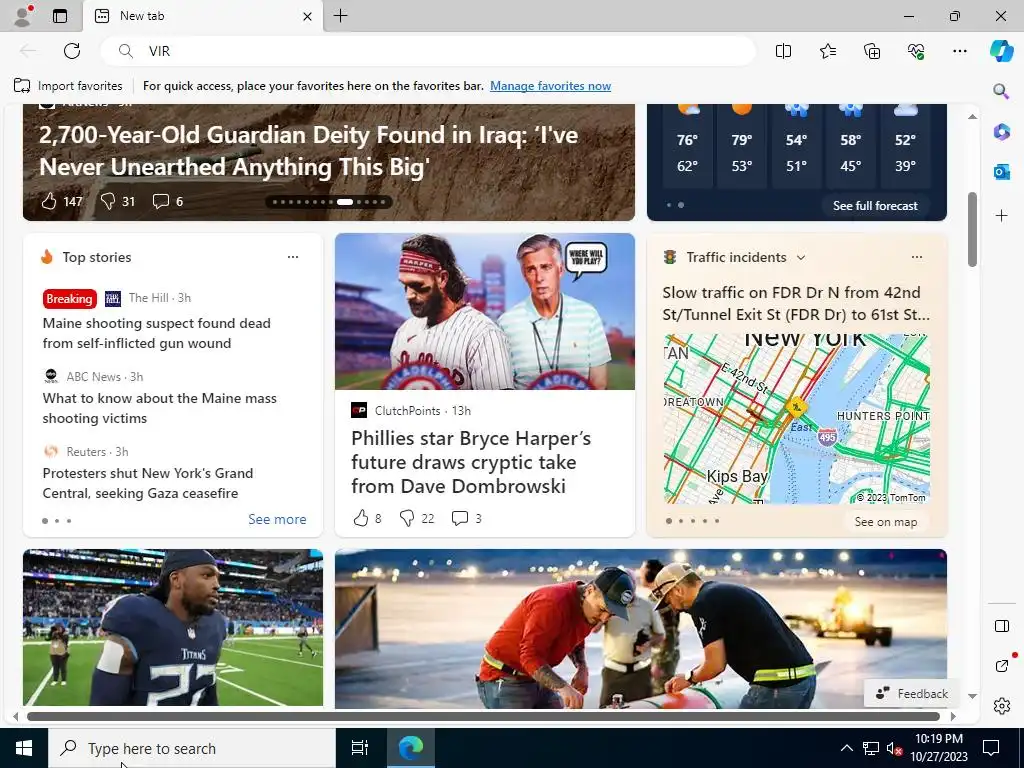
Task: Open the Collections icon
Action: (x=872, y=51)
